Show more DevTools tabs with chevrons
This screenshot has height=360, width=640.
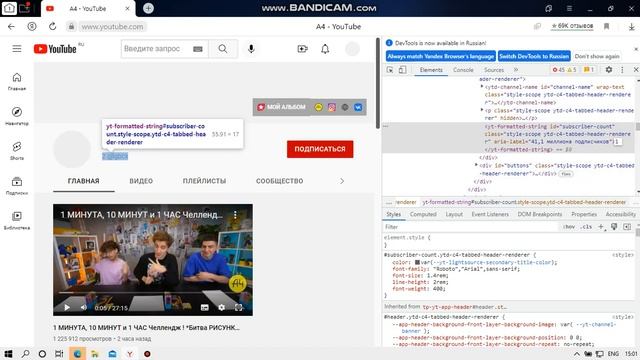pyautogui.click(x=516, y=70)
